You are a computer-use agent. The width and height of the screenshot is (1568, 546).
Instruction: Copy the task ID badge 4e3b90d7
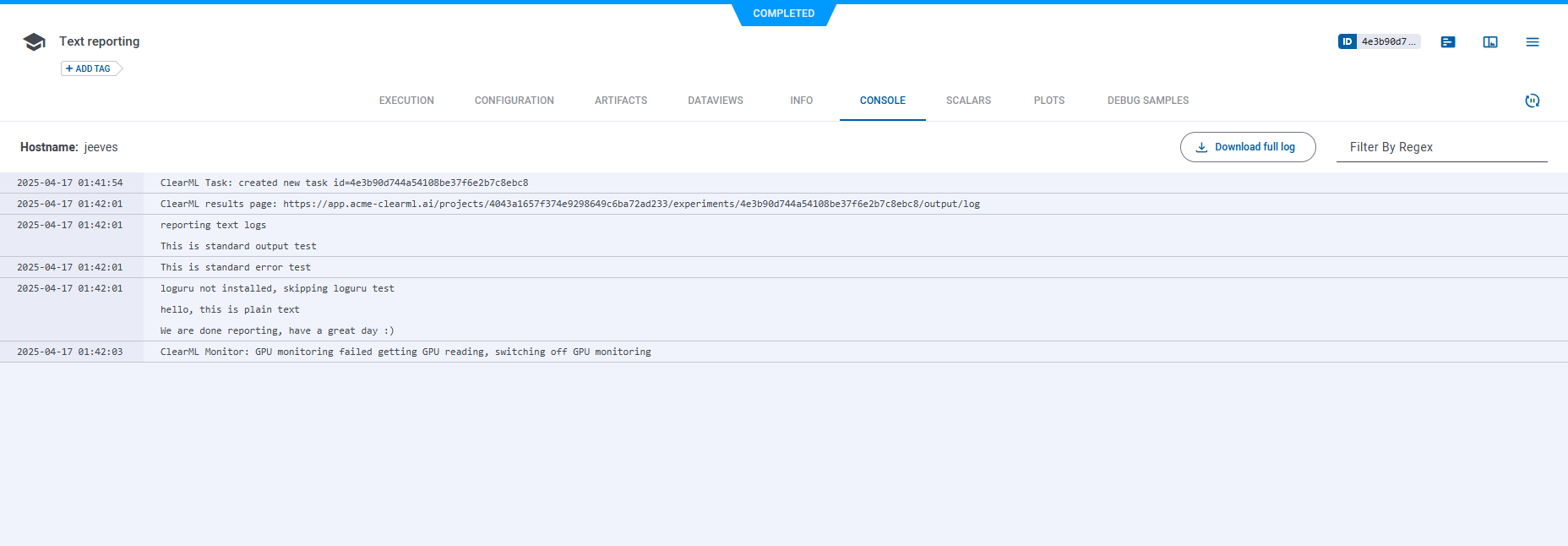pyautogui.click(x=1379, y=41)
